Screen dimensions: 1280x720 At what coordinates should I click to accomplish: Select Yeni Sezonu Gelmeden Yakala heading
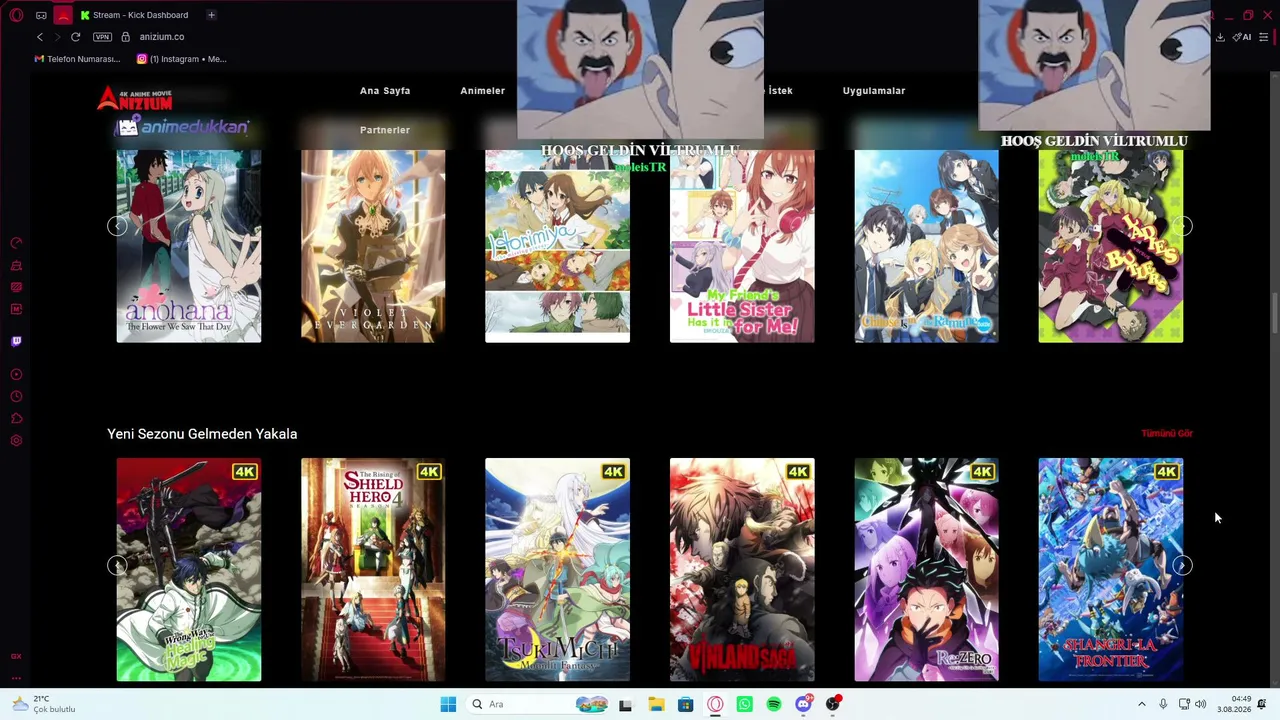(202, 434)
